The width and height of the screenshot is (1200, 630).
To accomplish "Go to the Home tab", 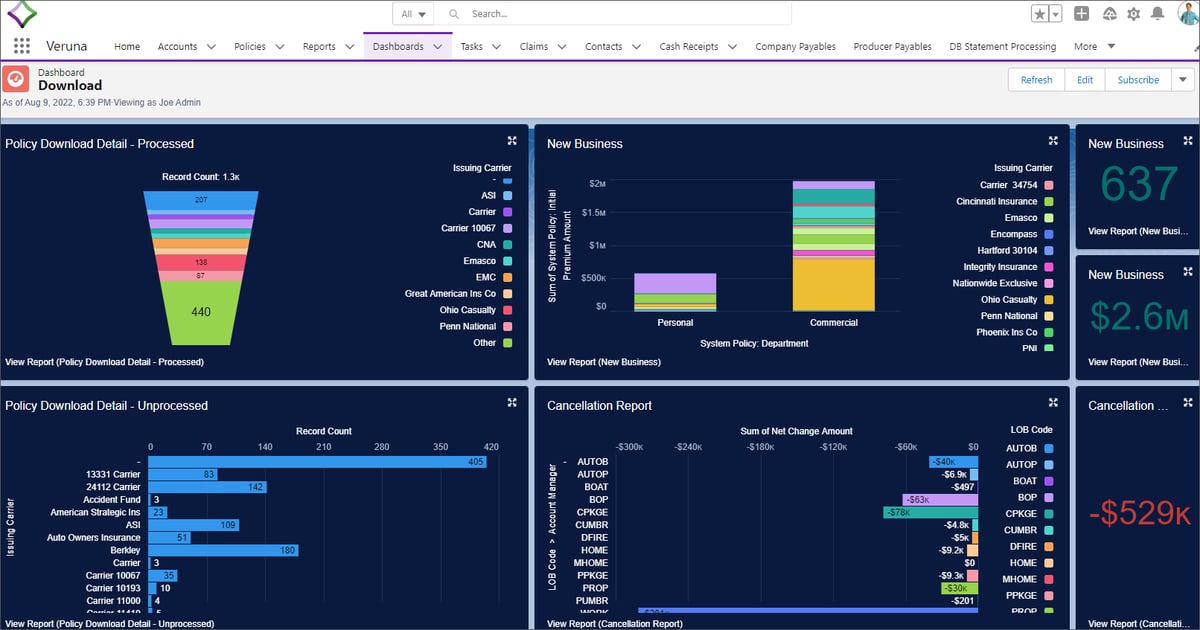I will (127, 46).
